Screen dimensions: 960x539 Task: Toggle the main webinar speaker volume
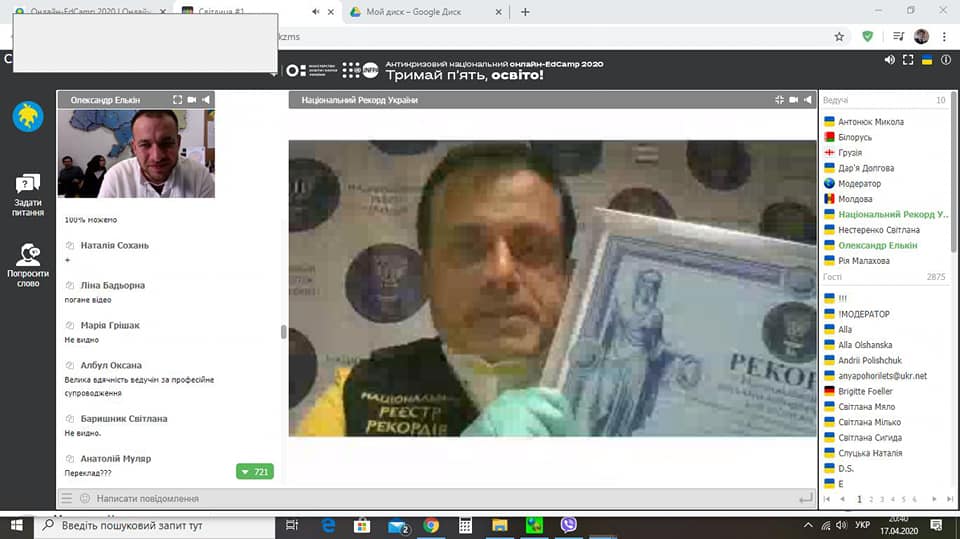tap(890, 60)
